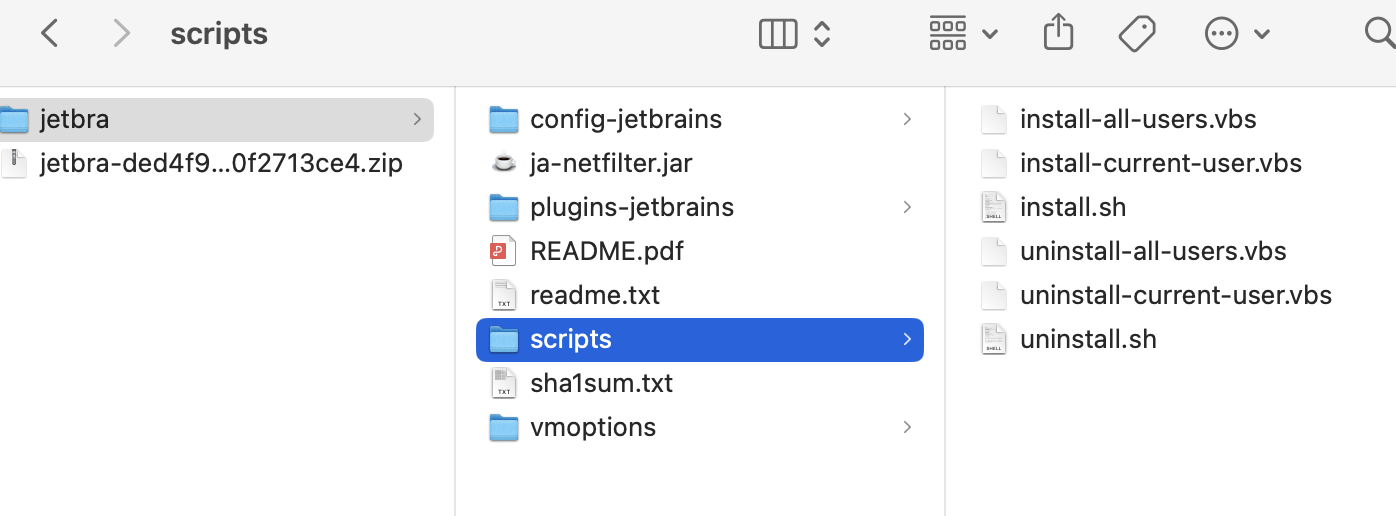Toggle view switcher up-down stepper arrows

coord(822,34)
